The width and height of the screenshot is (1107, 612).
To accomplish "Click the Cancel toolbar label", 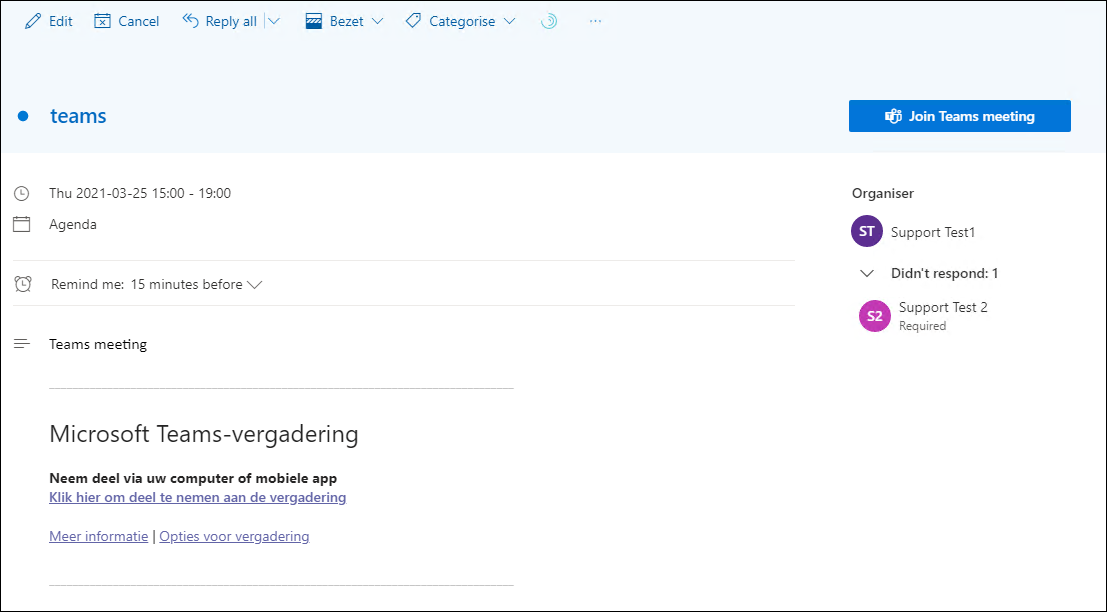I will pos(138,21).
